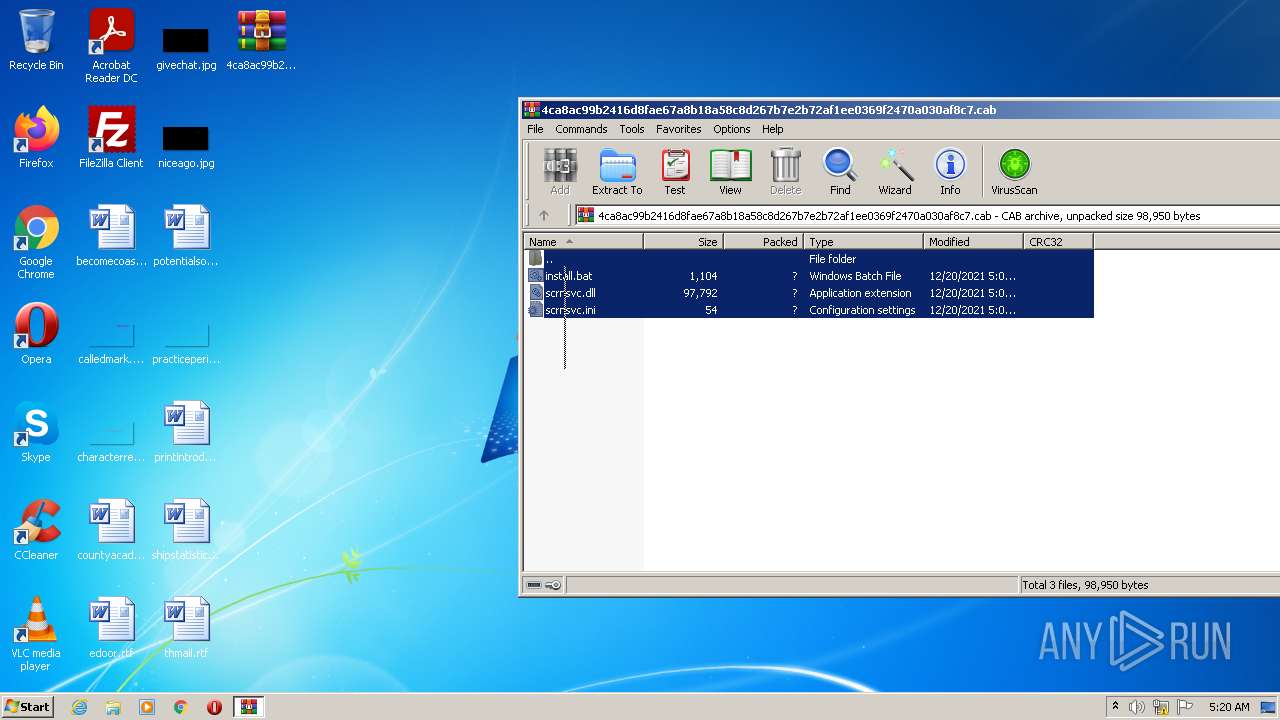Select Opera desktop shortcut
The width and height of the screenshot is (1280, 720).
[x=36, y=334]
